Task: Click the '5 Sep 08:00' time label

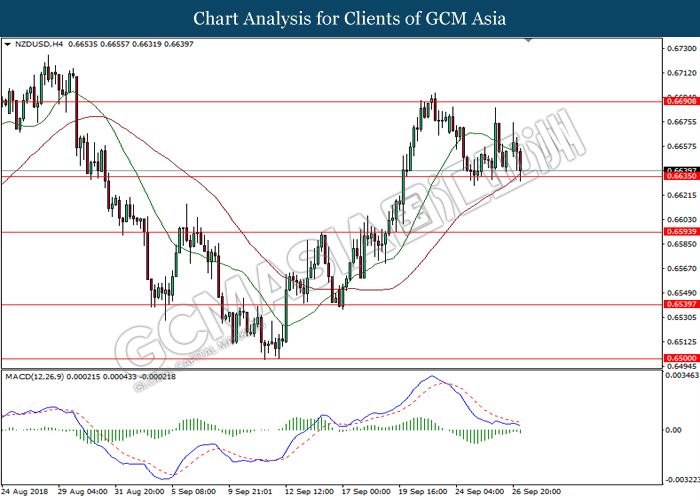Action: (194, 492)
